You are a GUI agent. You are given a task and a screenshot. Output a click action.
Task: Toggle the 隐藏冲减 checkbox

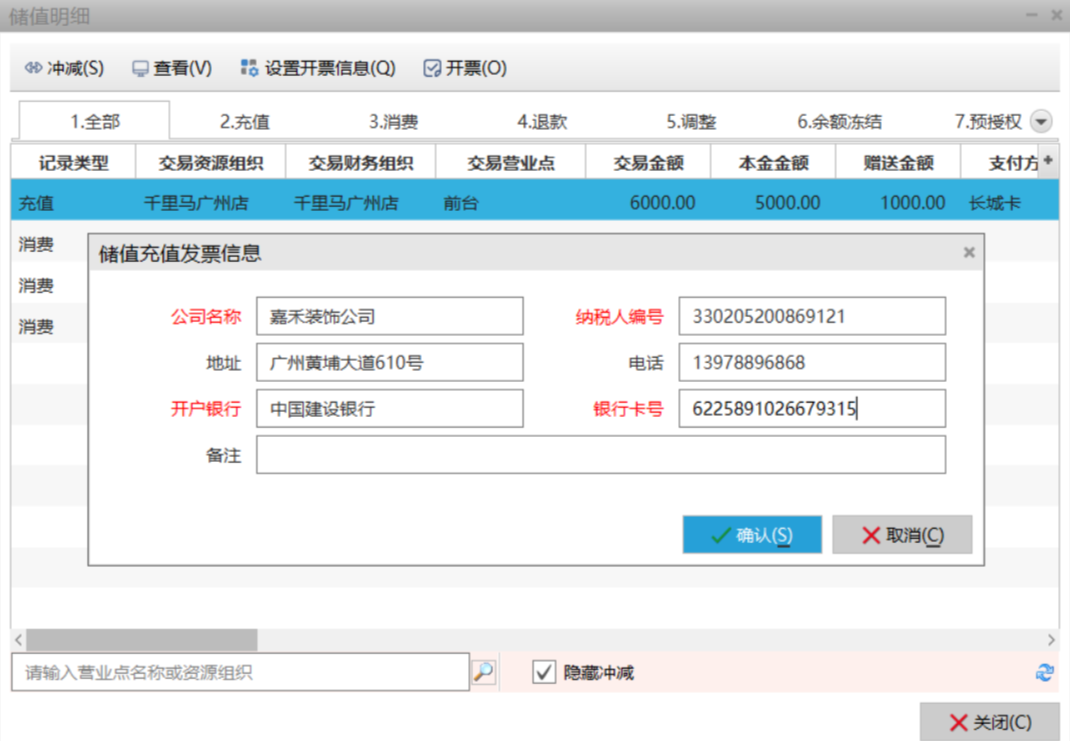click(x=543, y=672)
